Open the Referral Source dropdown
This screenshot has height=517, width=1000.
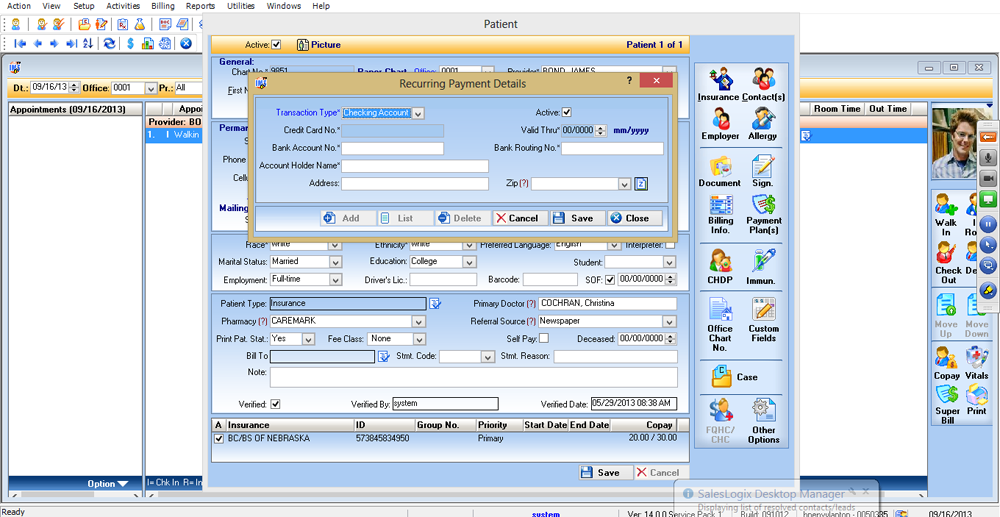(670, 321)
